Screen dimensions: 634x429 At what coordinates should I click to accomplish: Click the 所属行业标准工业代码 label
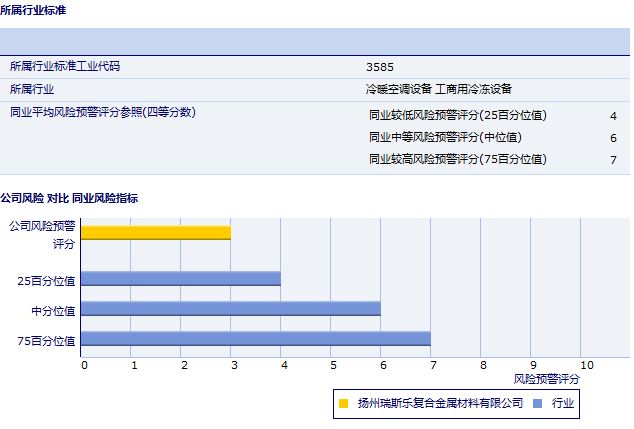click(x=65, y=66)
